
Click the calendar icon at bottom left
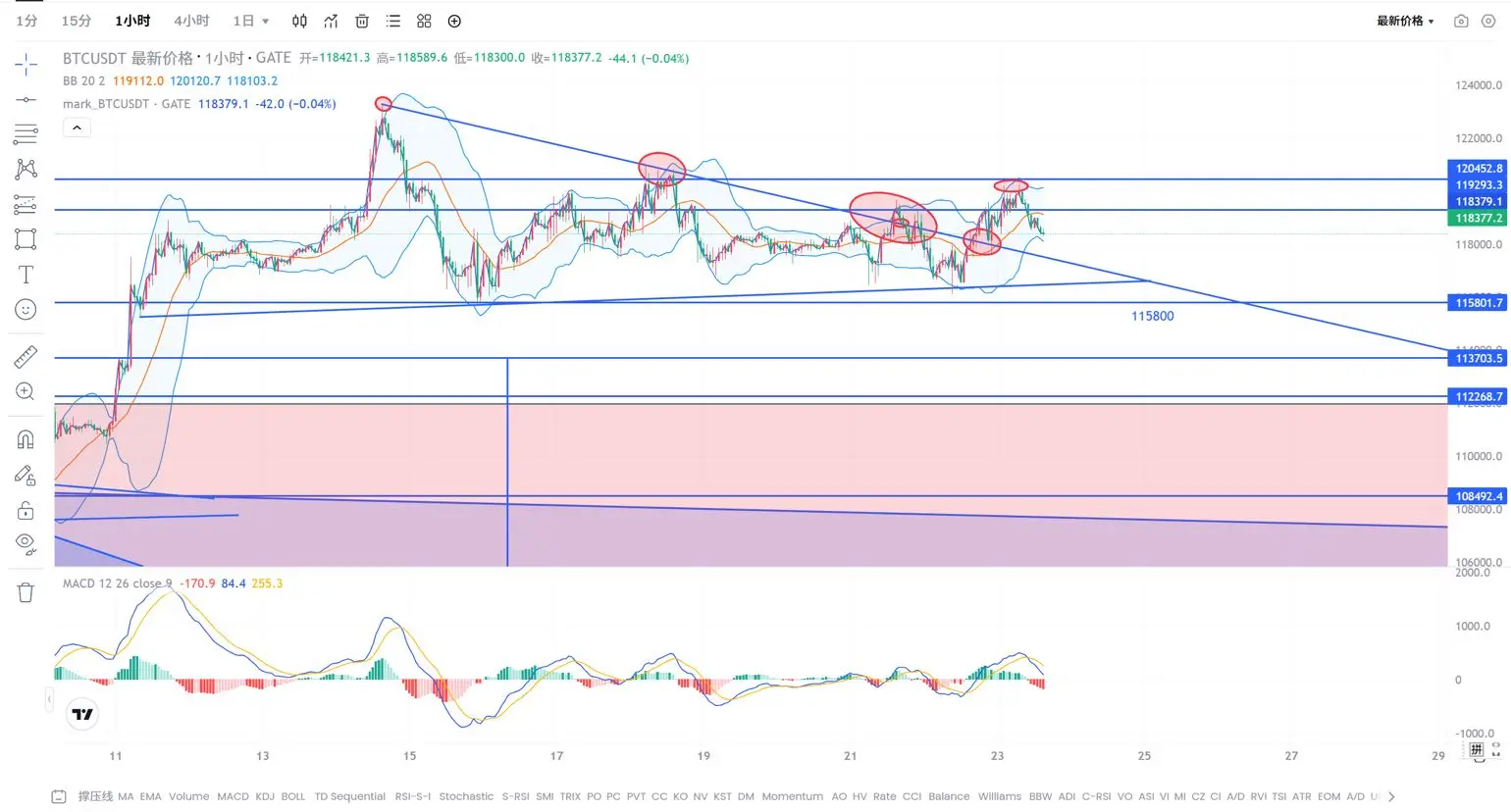[59, 796]
